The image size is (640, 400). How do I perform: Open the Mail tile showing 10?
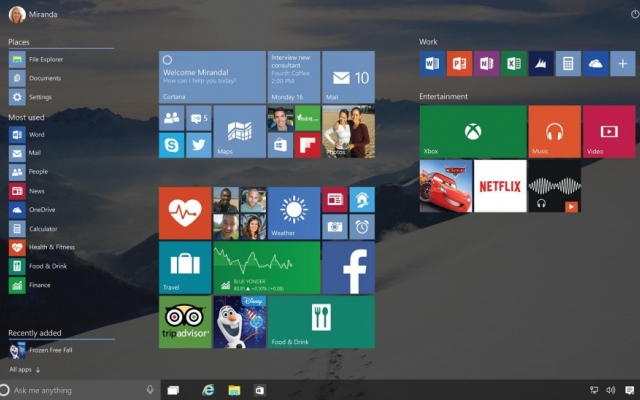349,77
